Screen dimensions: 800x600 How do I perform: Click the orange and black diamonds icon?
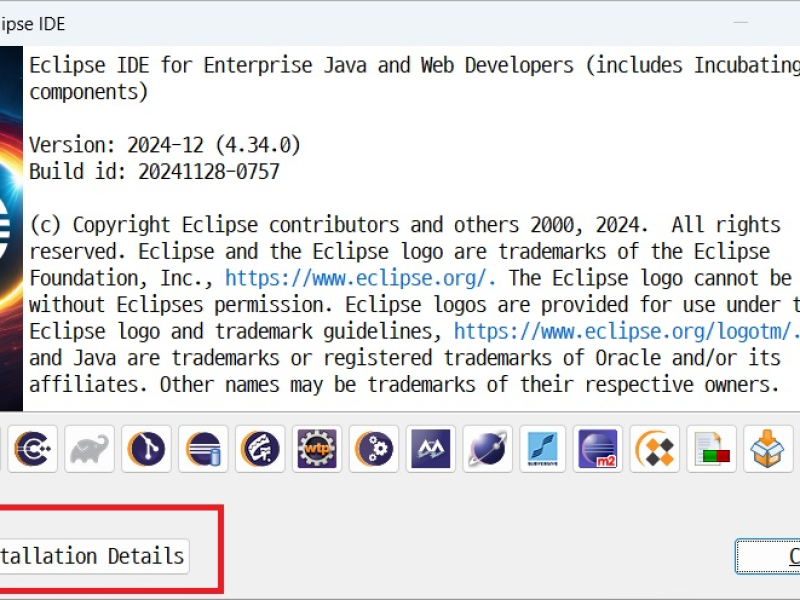655,449
